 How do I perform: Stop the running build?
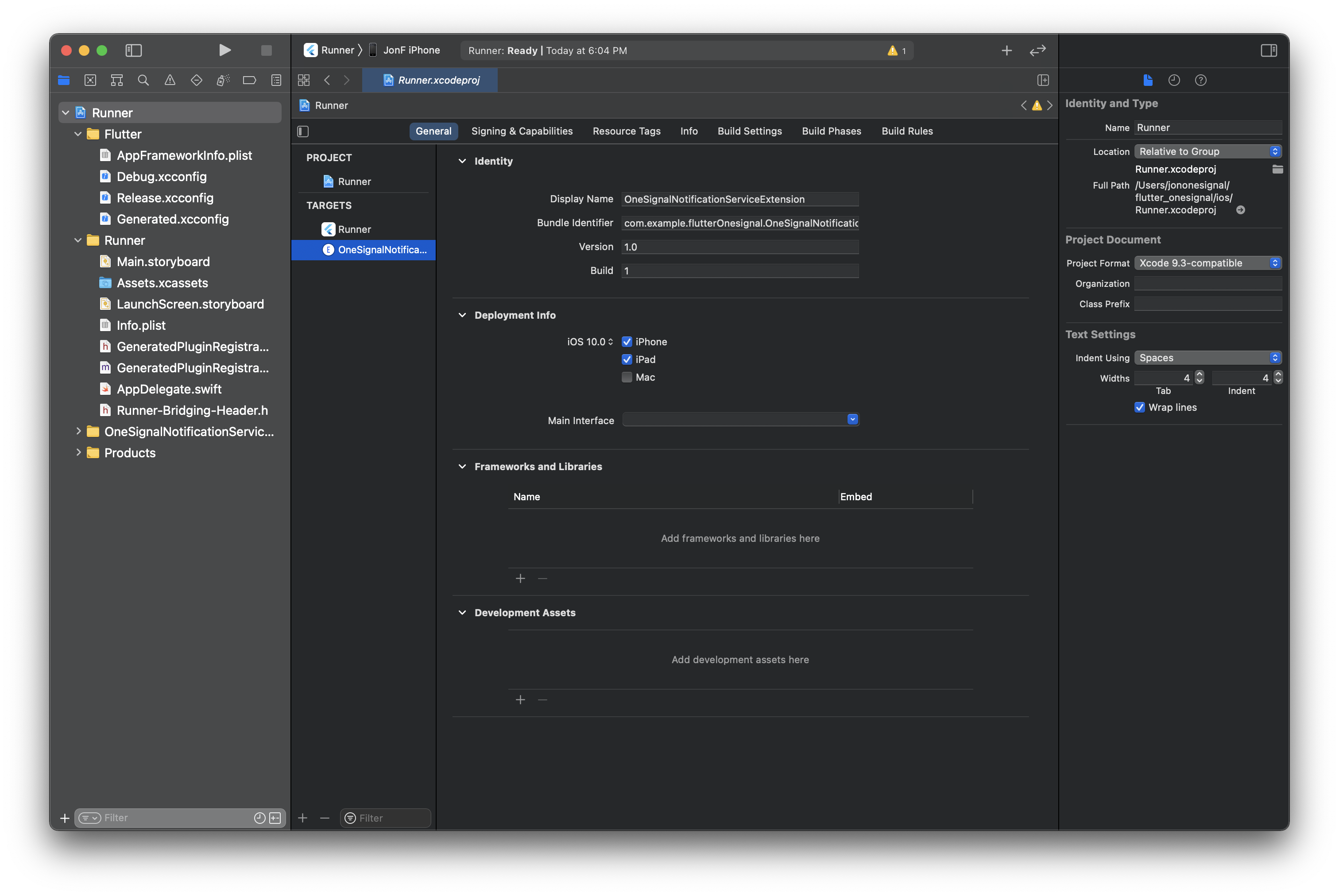[266, 50]
